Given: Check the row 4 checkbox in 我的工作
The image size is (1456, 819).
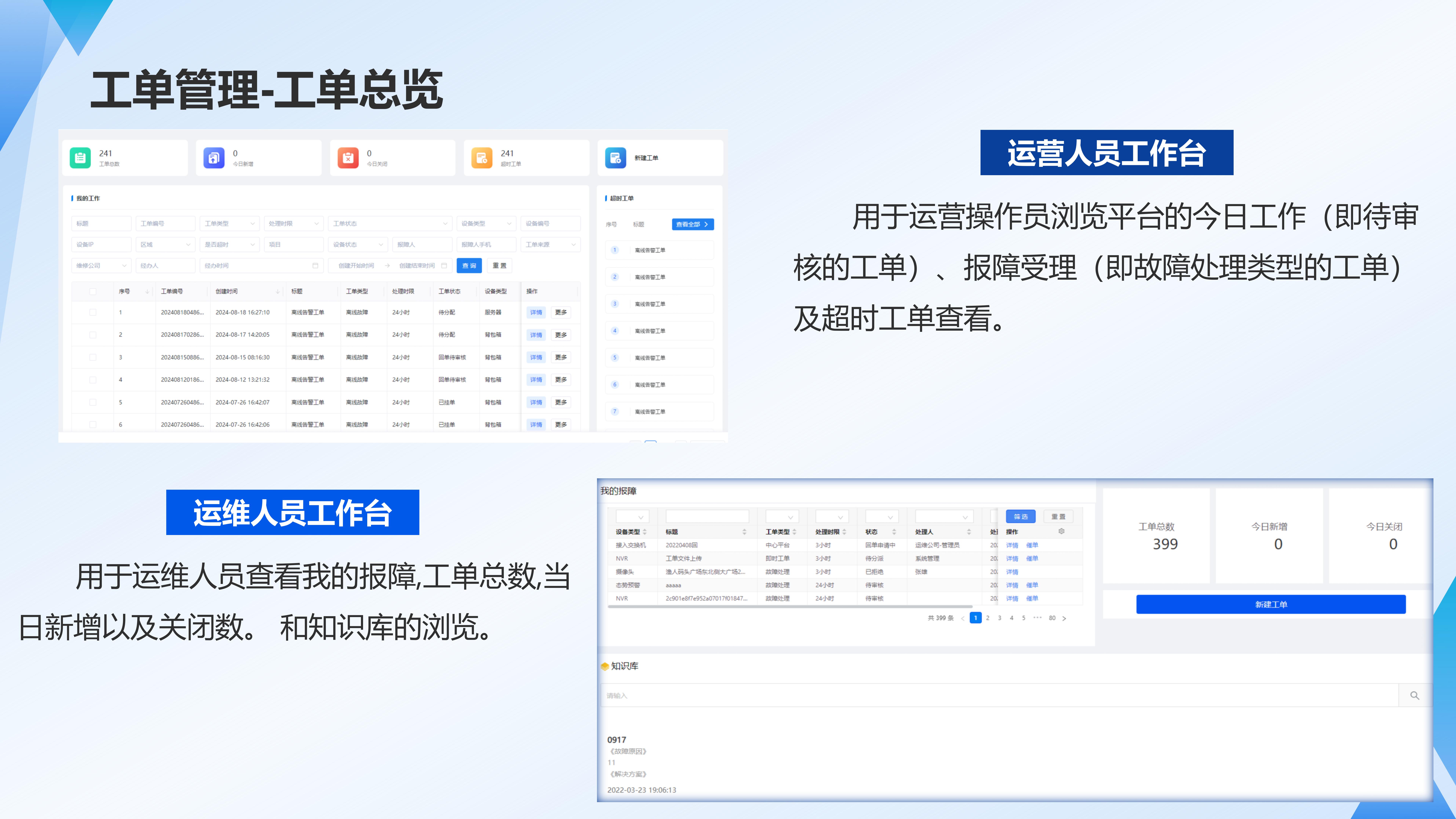Looking at the screenshot, I should (93, 380).
